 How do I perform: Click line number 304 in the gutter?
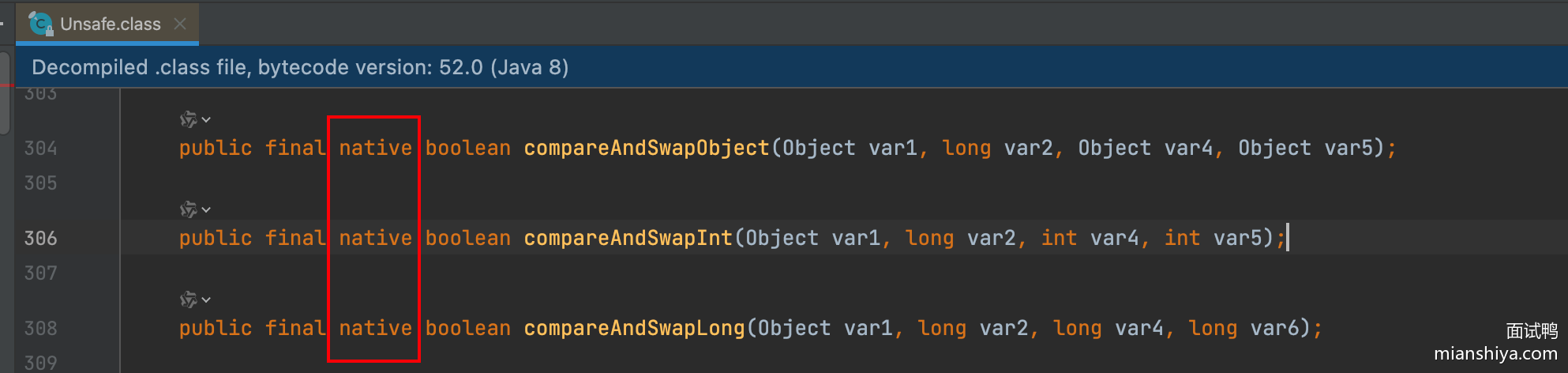40,149
